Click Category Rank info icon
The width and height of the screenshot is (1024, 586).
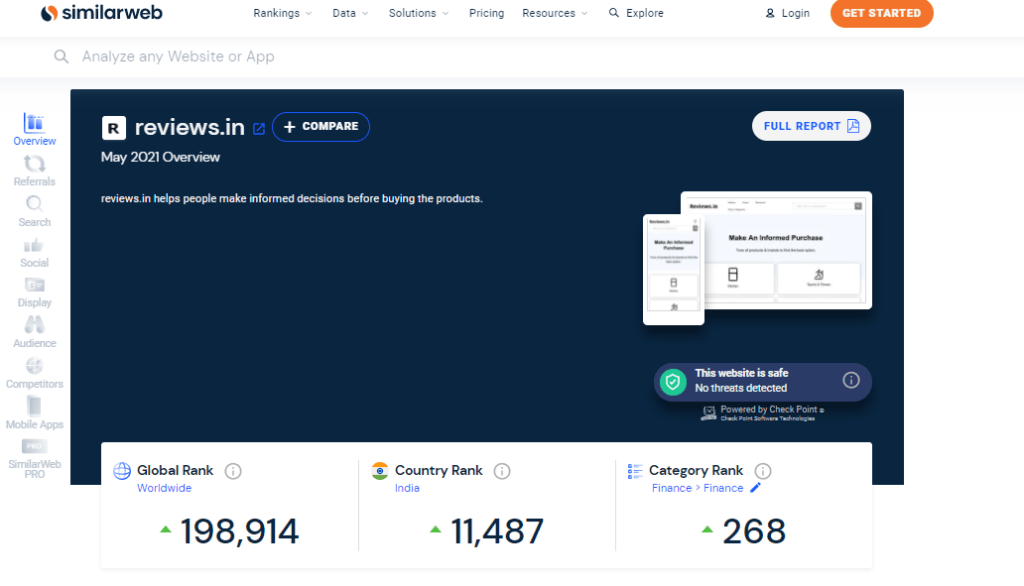click(763, 471)
